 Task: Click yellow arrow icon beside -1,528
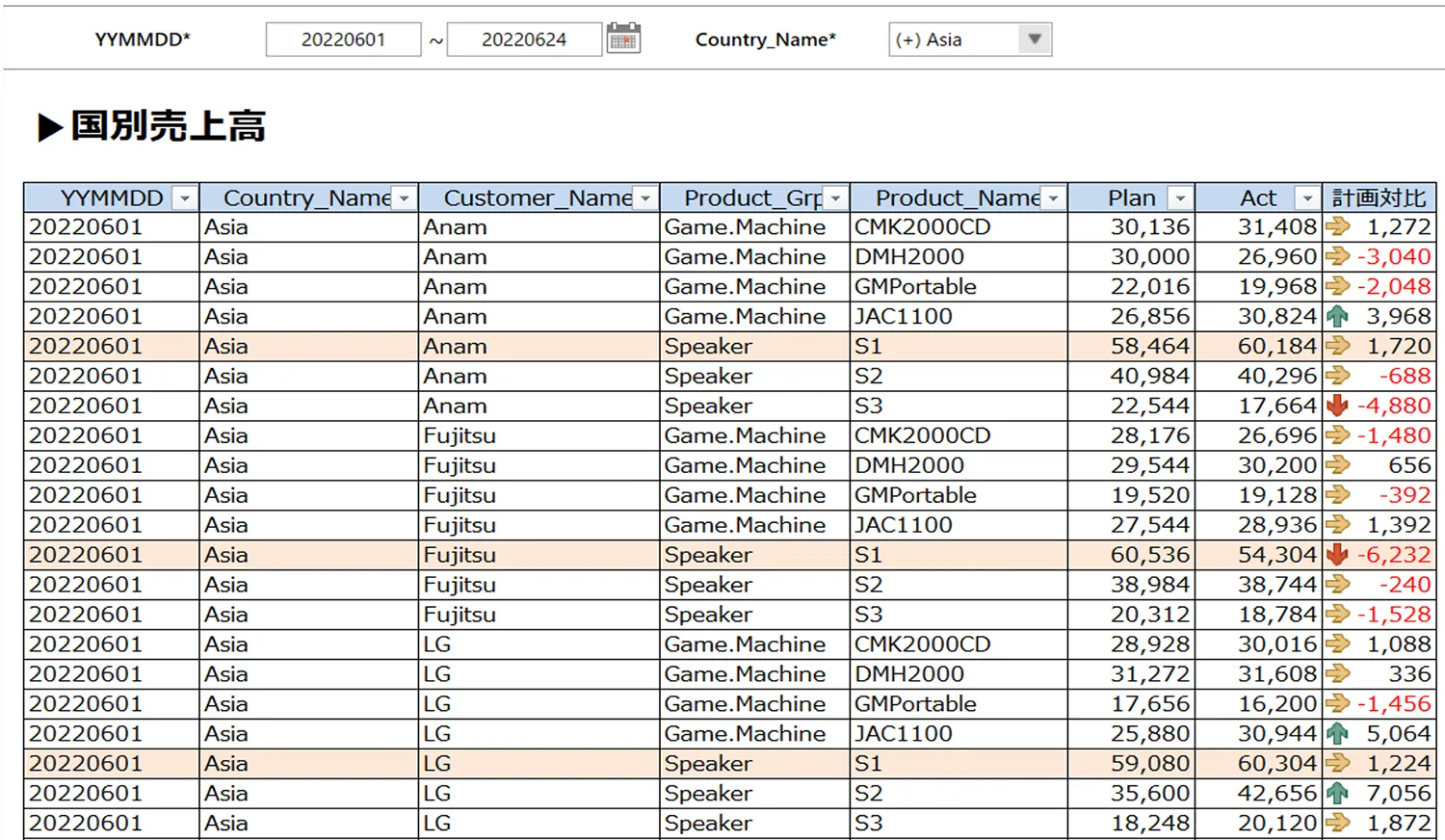[x=1337, y=615]
